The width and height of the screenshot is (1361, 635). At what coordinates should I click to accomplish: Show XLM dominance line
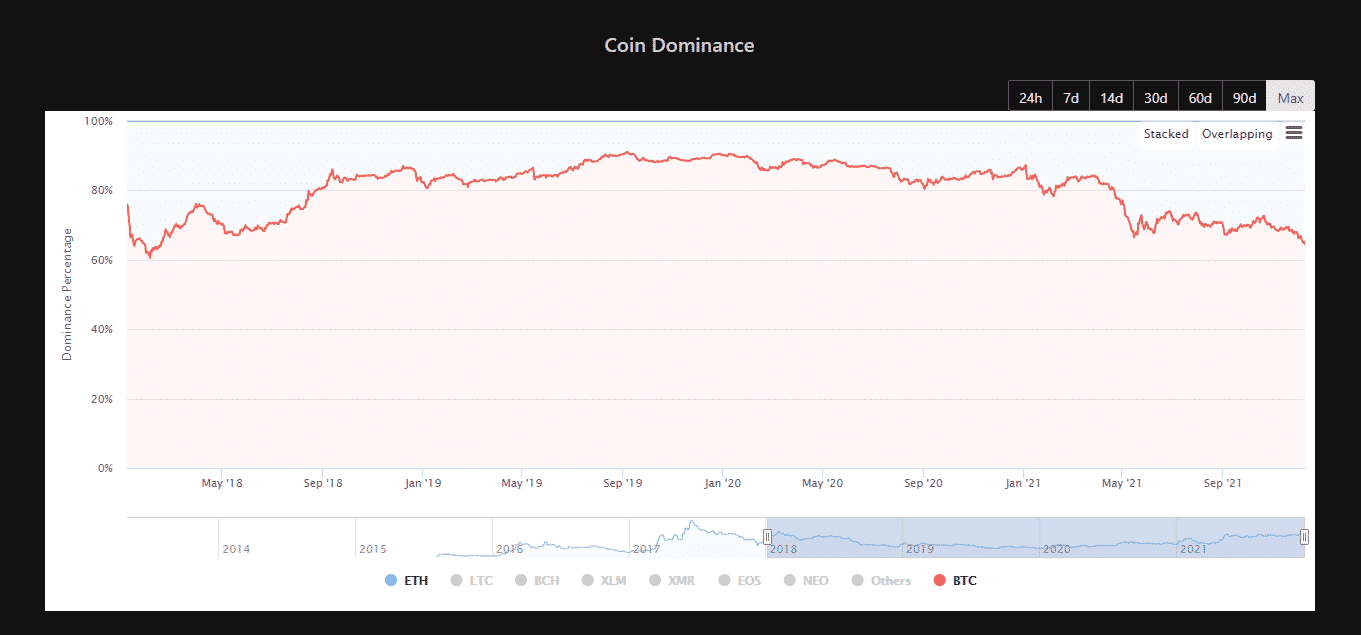(x=603, y=581)
